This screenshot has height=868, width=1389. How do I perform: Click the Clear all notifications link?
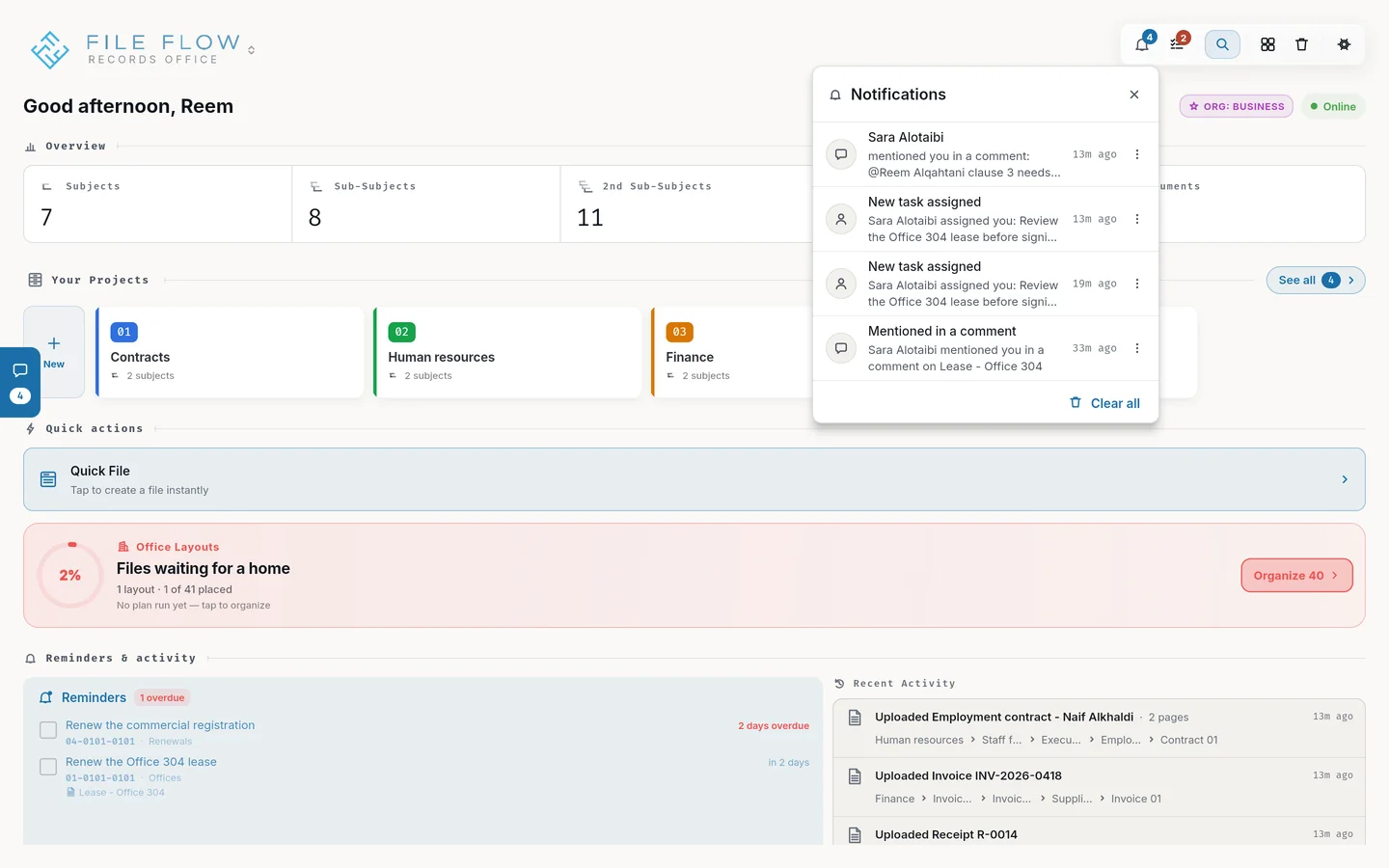[x=1104, y=403]
